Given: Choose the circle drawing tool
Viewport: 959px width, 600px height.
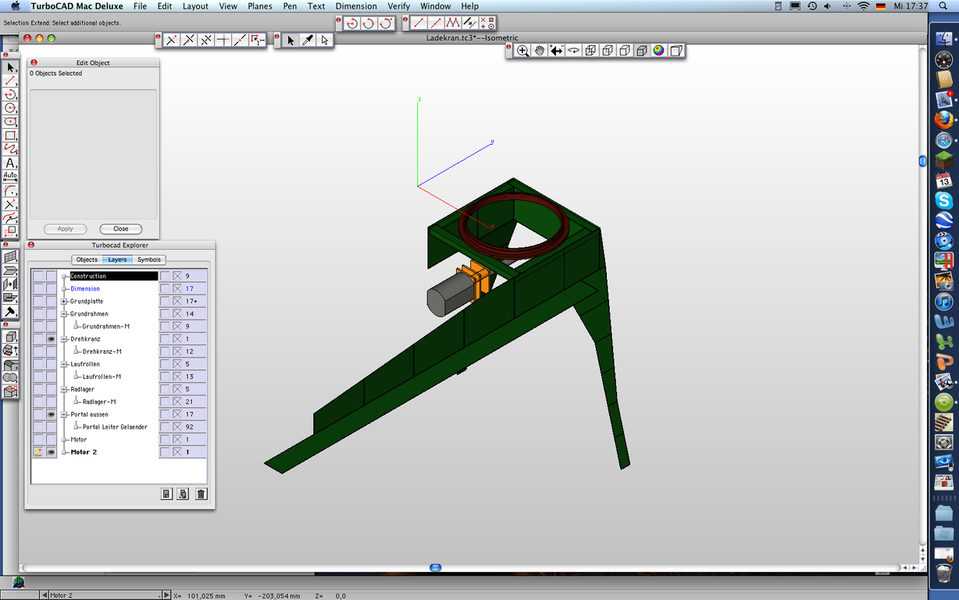Looking at the screenshot, I should coord(10,108).
